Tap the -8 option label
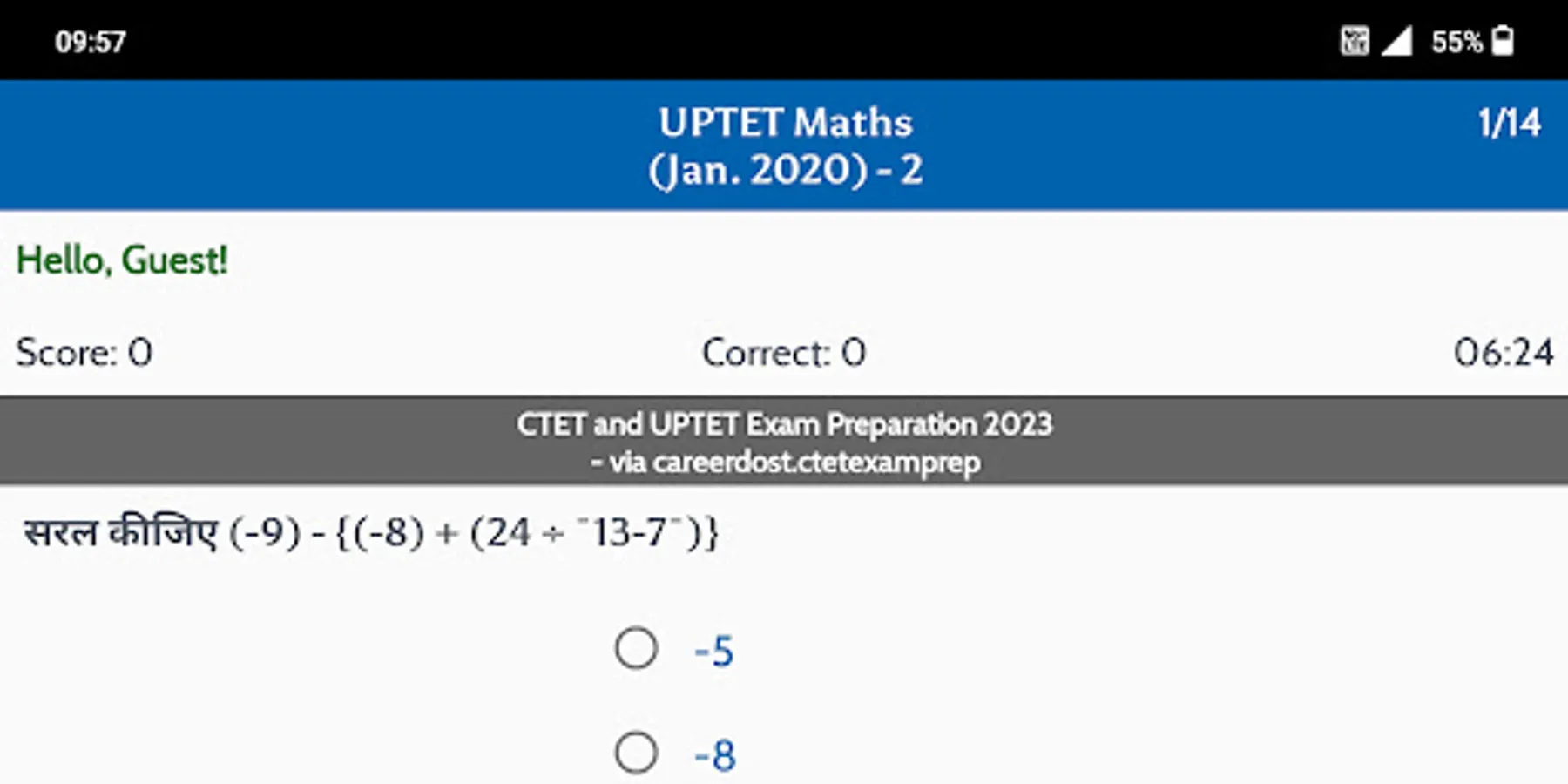1568x784 pixels. (715, 755)
